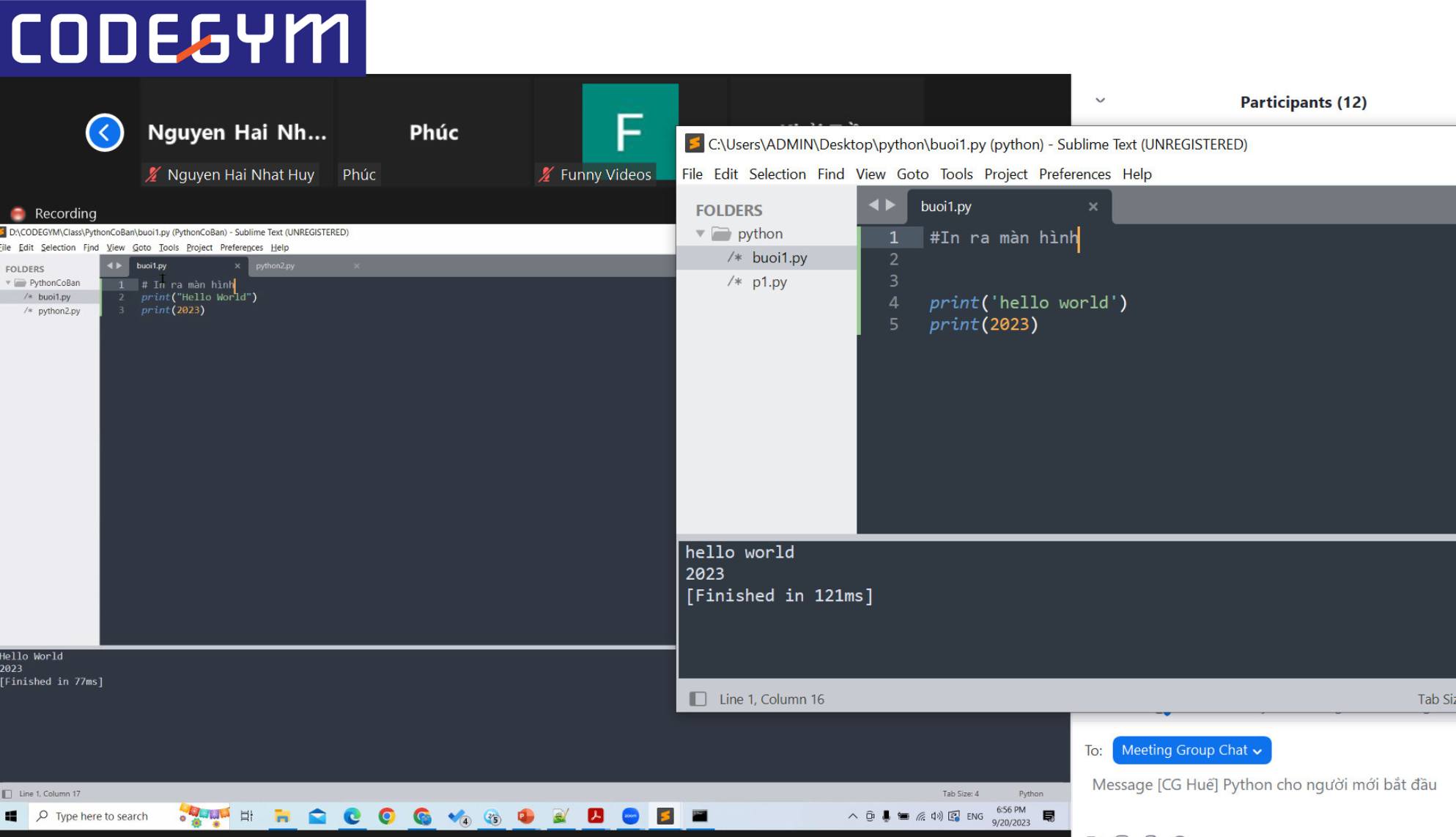Open the Preferences menu
The height and width of the screenshot is (837, 1456).
1074,174
